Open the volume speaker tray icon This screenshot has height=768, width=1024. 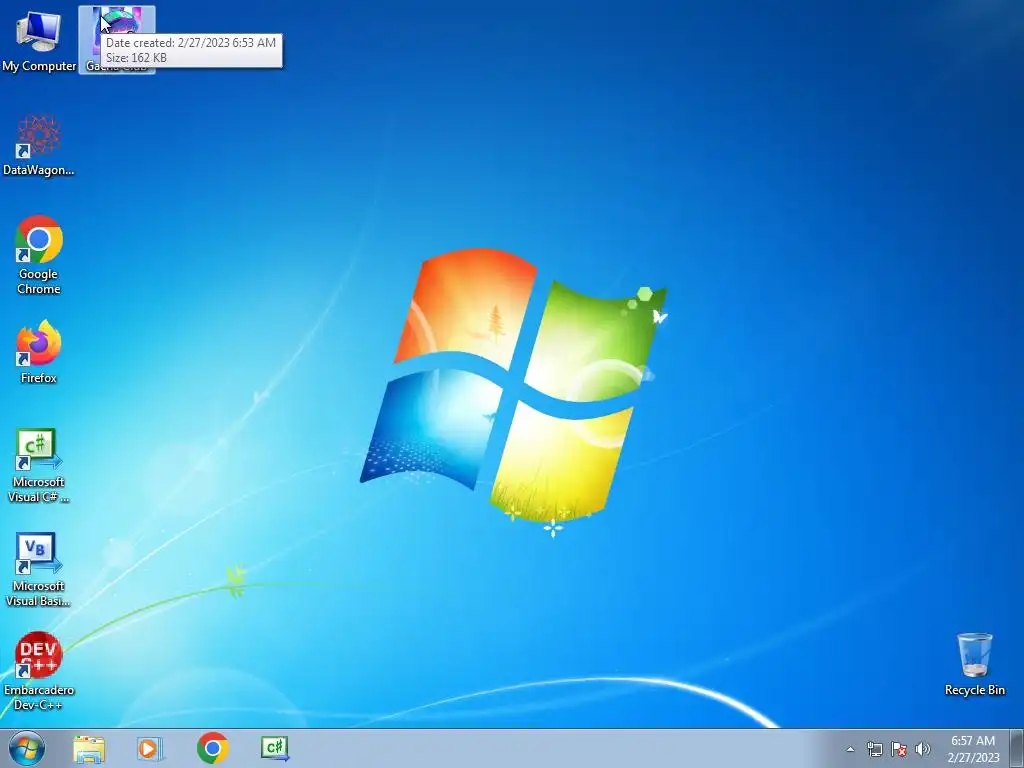tap(923, 749)
